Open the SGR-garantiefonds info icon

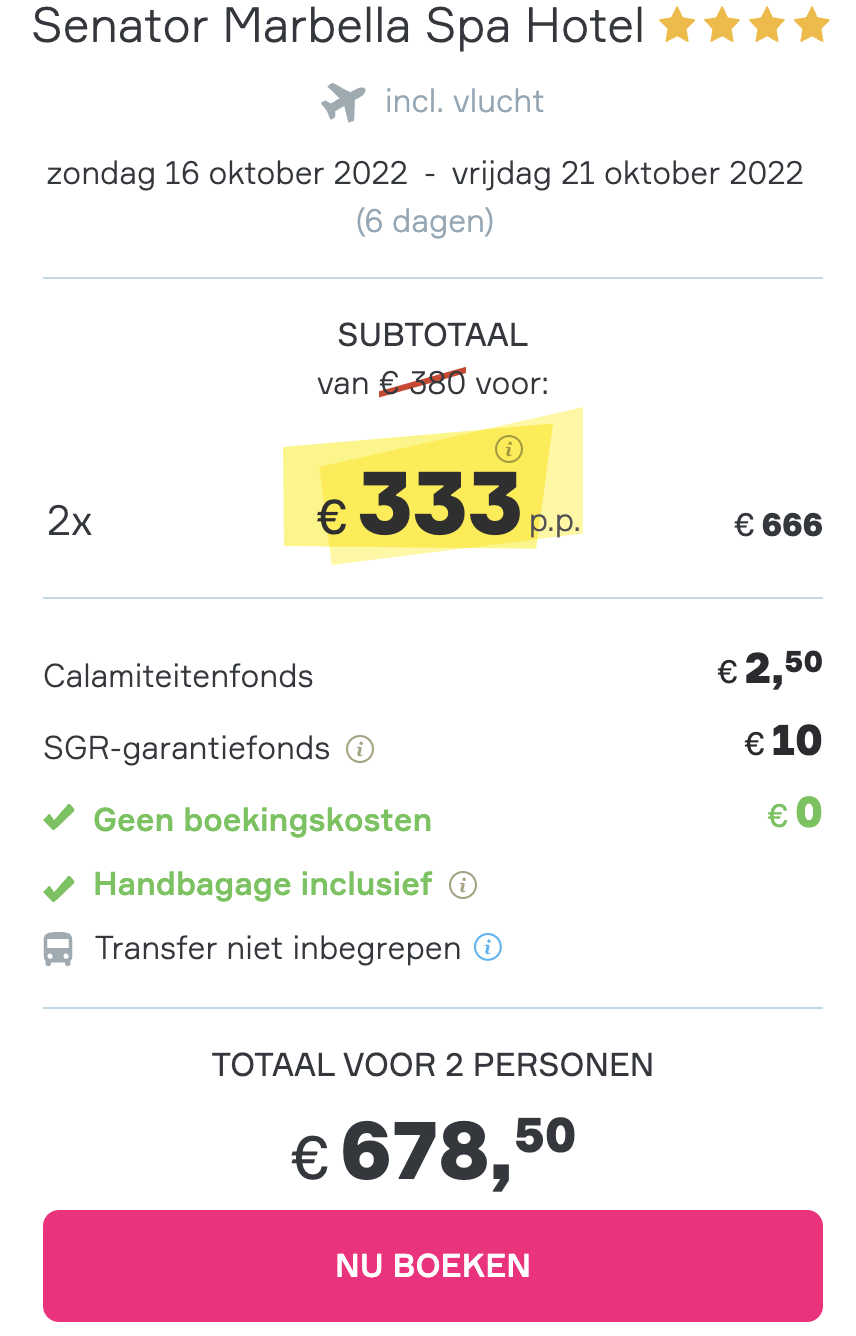pos(360,749)
